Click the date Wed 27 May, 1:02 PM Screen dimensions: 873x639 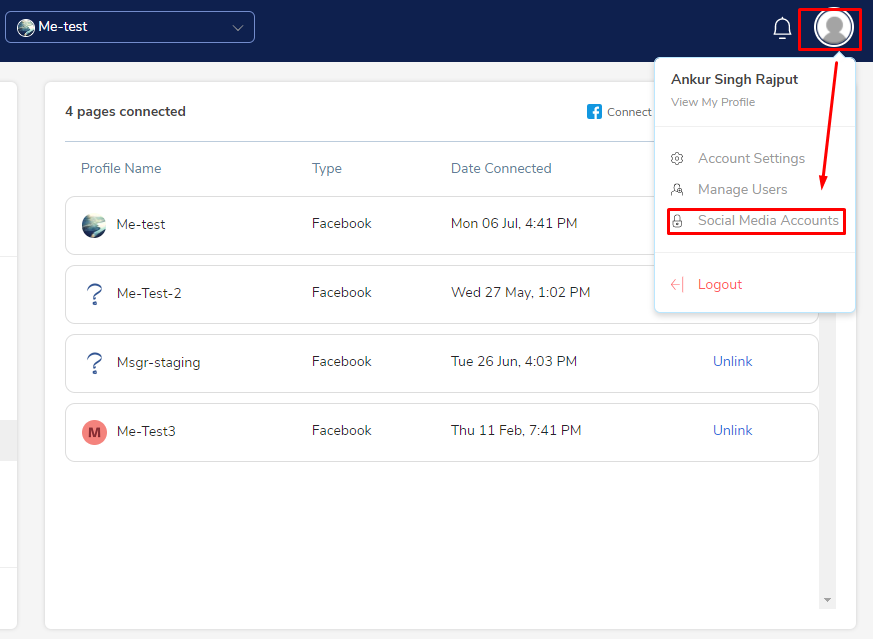click(x=521, y=292)
